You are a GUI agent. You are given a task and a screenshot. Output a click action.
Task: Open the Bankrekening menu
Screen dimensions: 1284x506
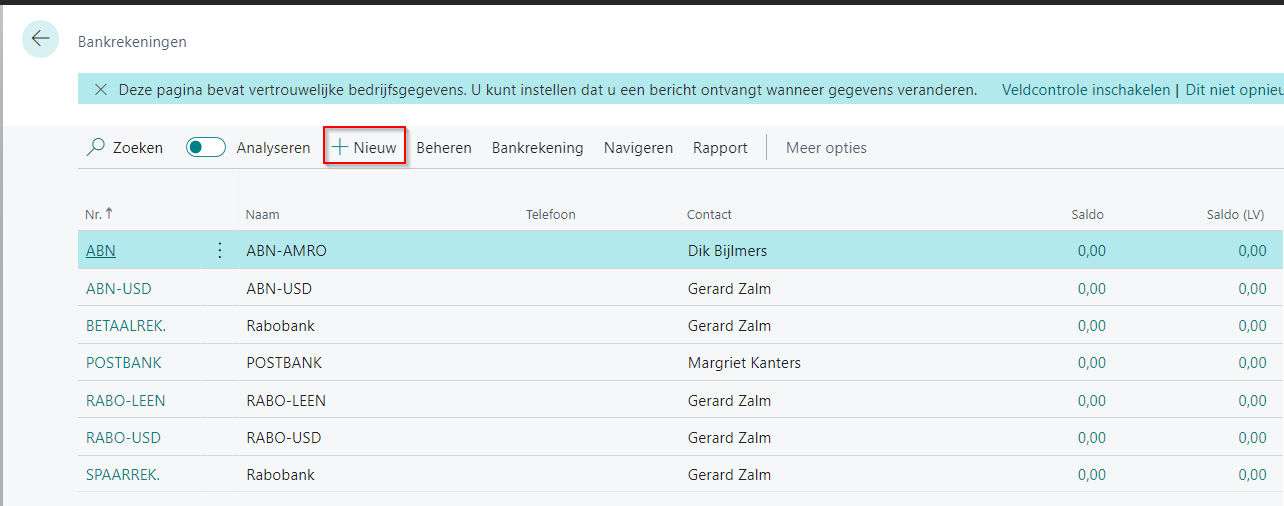537,148
